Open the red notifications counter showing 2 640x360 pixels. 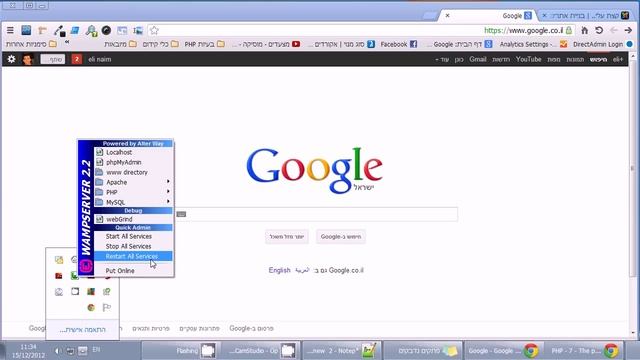click(76, 59)
